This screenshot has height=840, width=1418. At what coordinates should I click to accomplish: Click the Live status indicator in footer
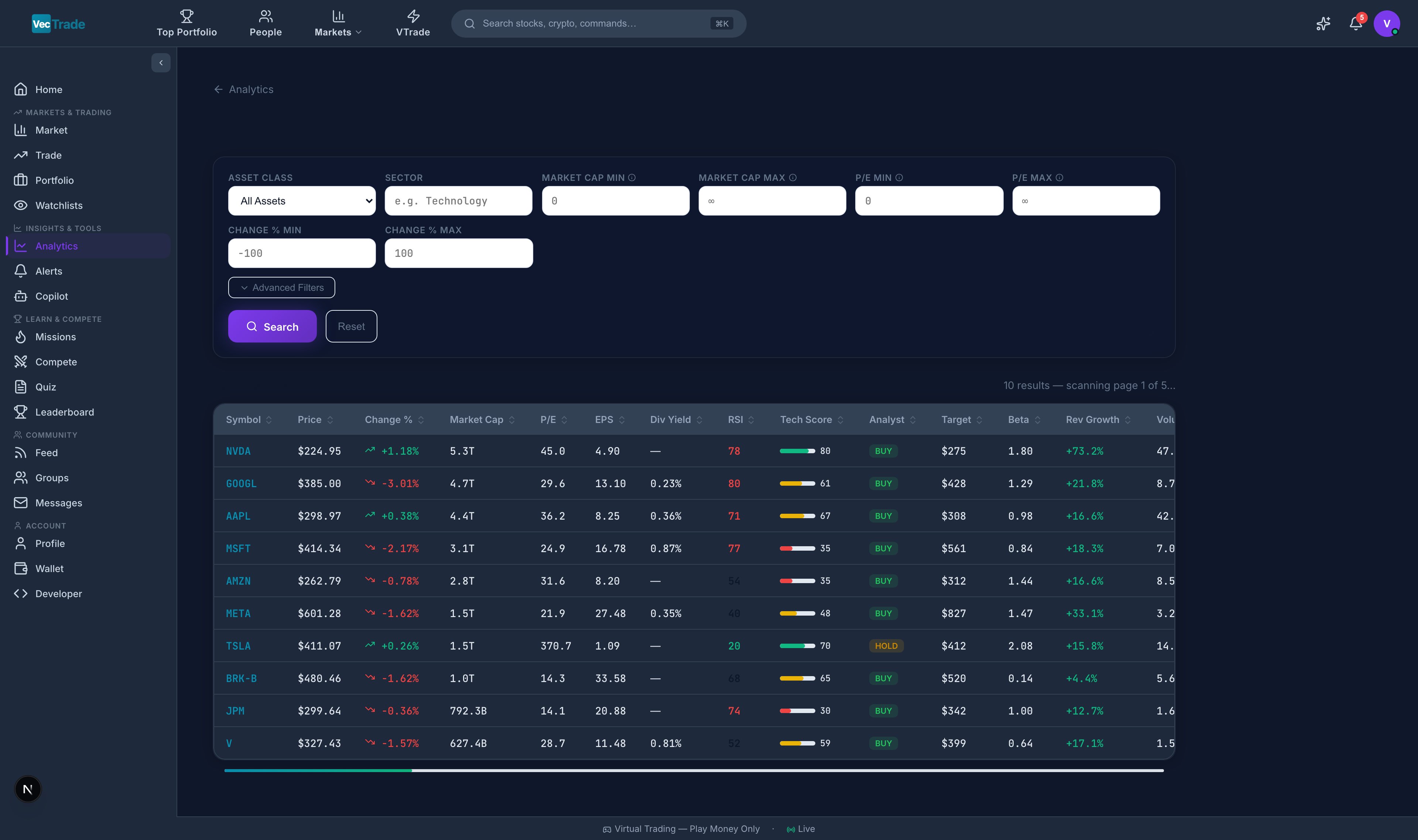pyautogui.click(x=801, y=829)
